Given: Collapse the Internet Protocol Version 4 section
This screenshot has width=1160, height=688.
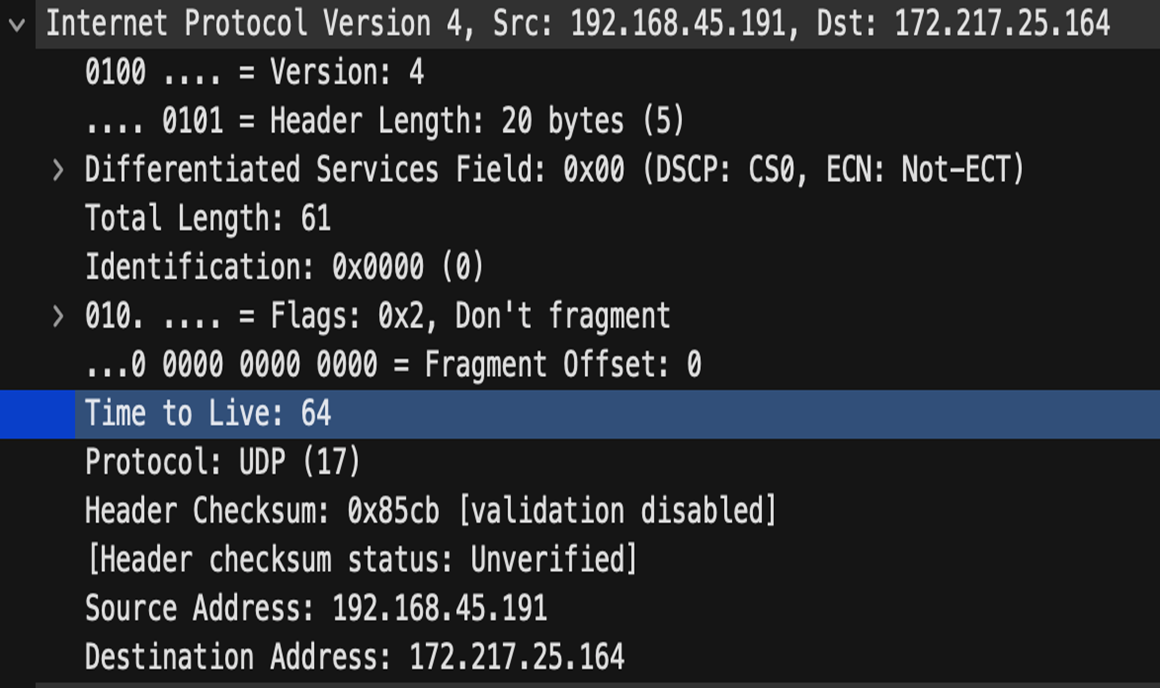Looking at the screenshot, I should (16, 25).
